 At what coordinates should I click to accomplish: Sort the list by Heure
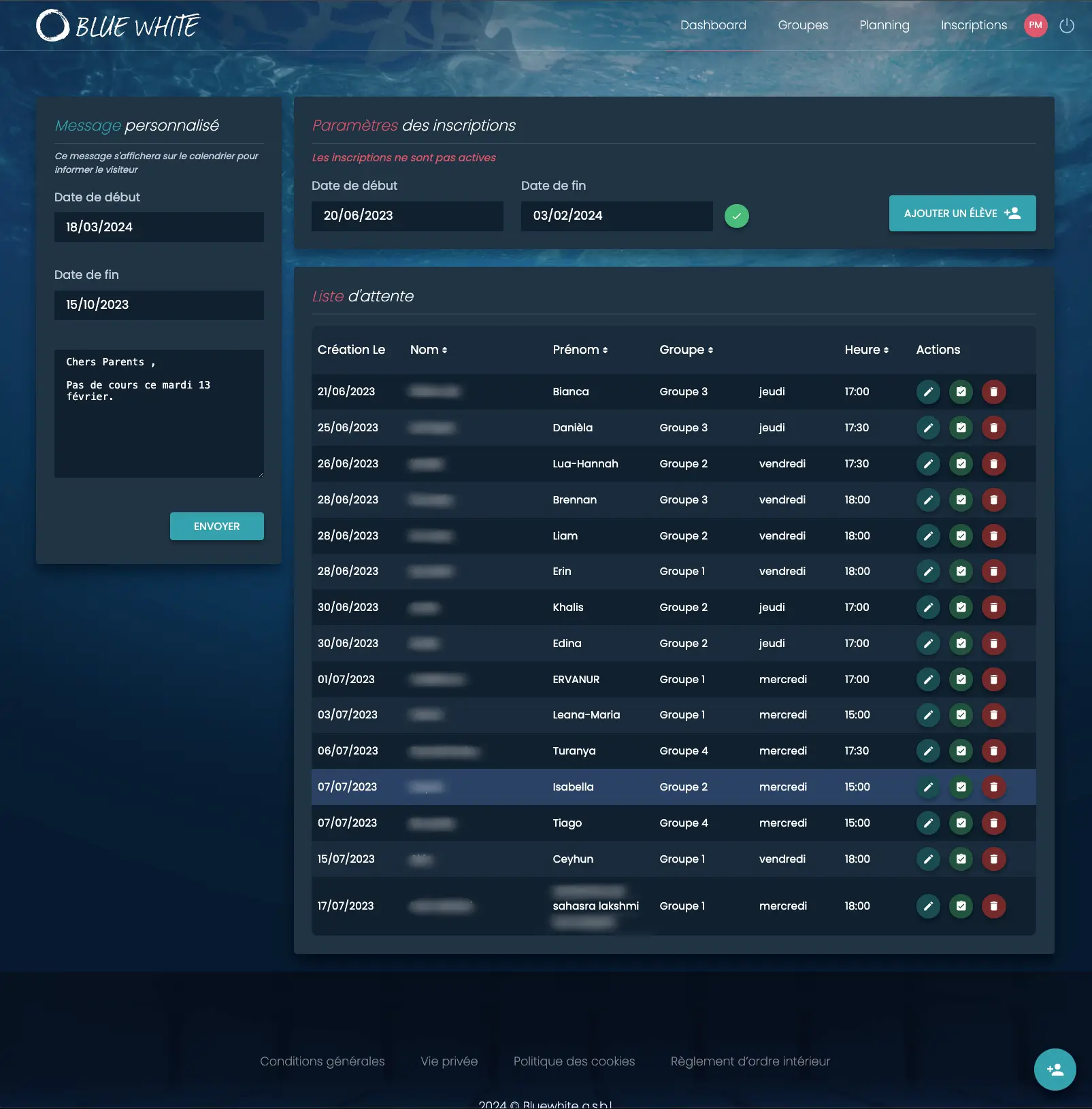[866, 350]
